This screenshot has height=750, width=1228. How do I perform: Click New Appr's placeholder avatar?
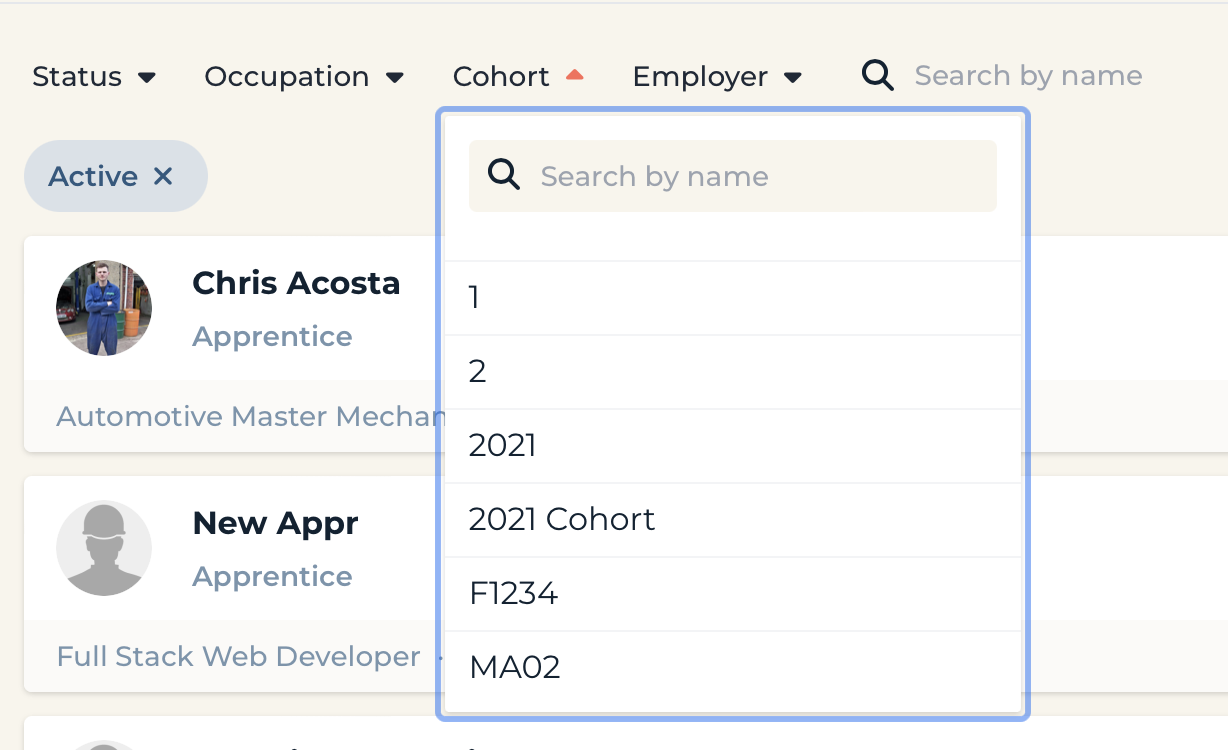[x=104, y=548]
